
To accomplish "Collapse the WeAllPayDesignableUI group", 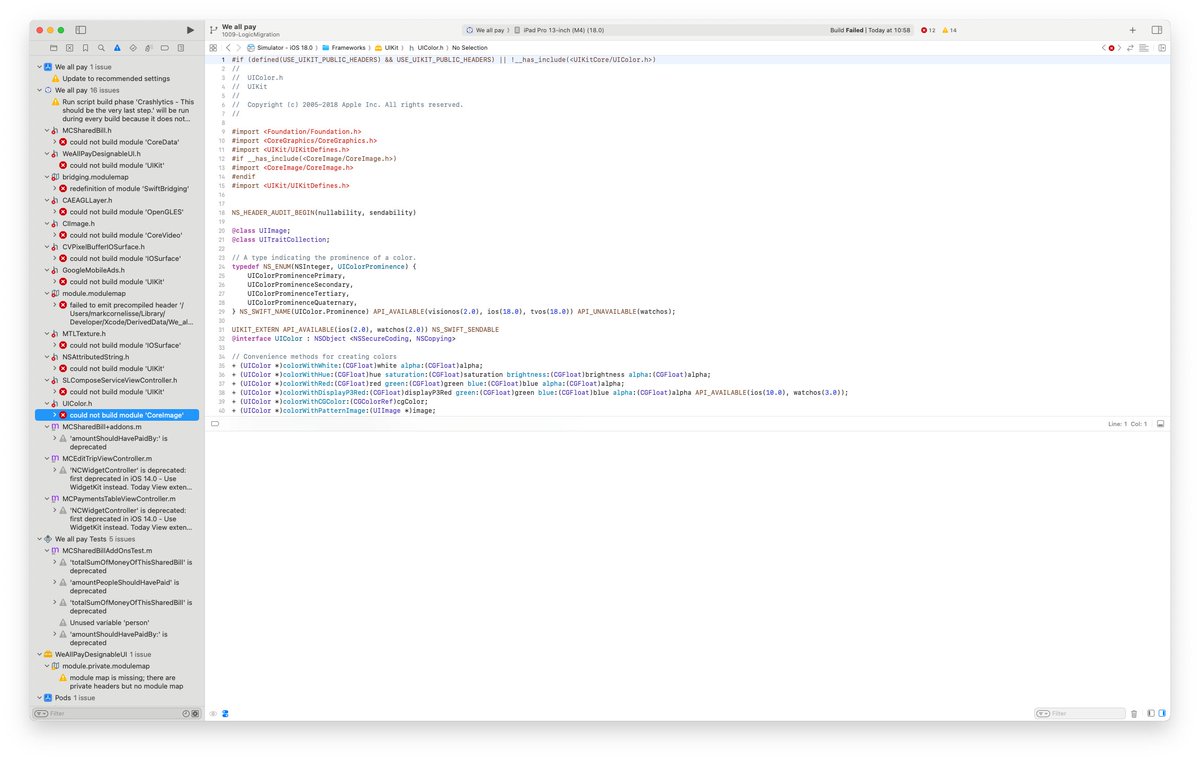I will point(39,654).
